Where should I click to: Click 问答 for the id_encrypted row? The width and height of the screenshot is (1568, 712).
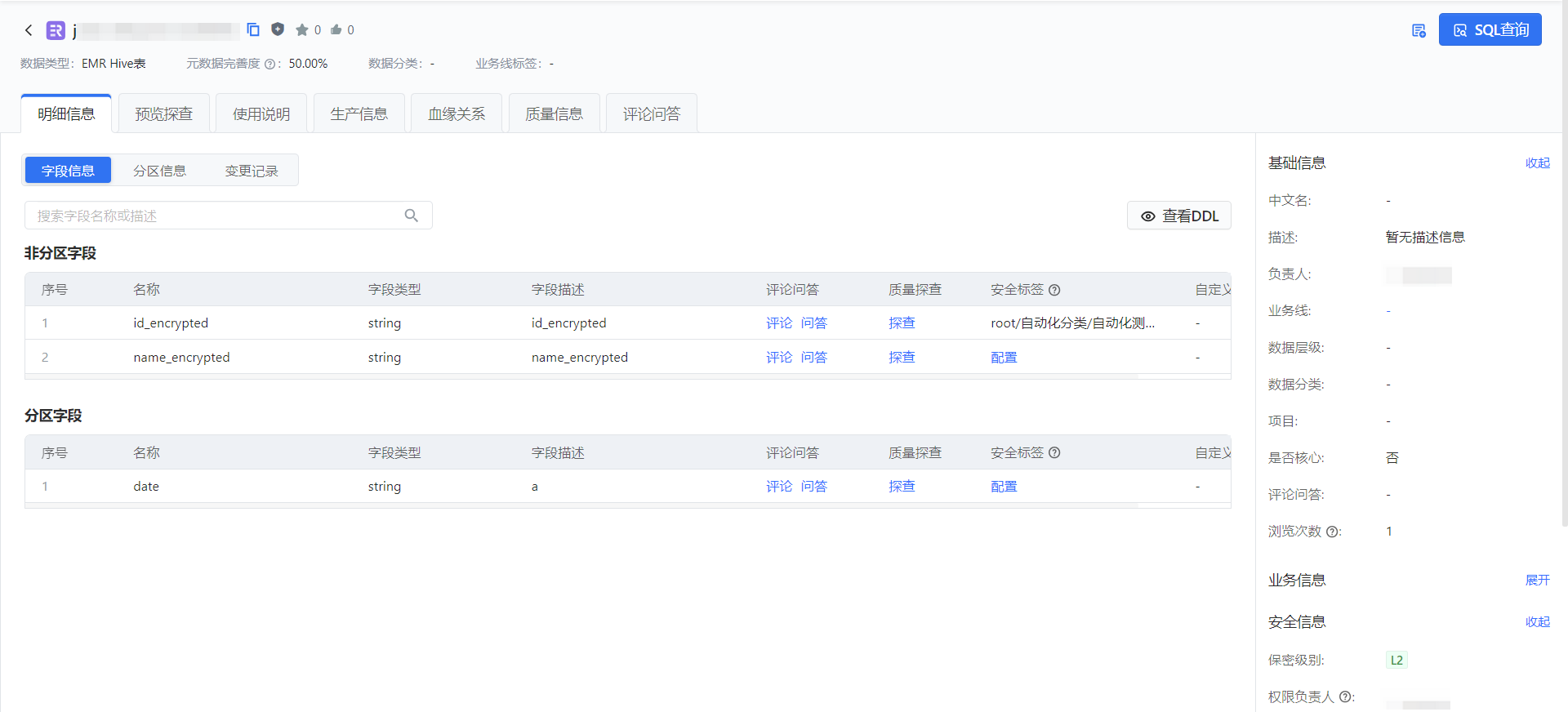click(814, 323)
